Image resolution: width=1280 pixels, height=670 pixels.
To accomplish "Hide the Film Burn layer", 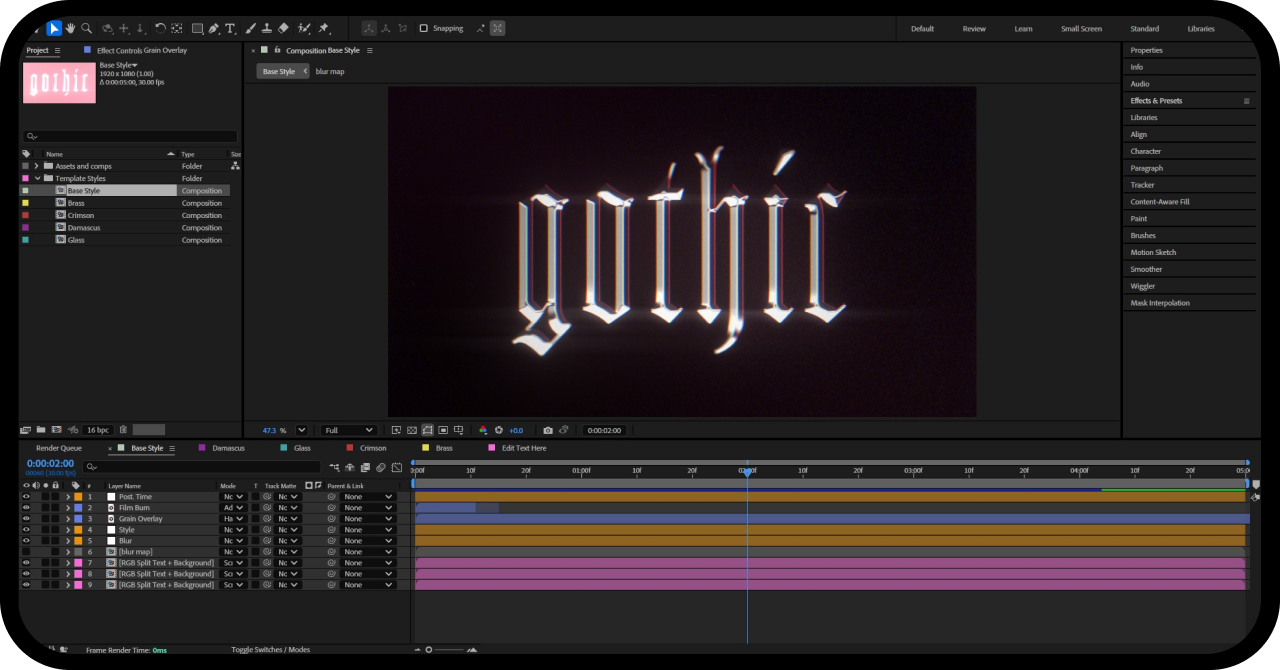I will (26, 508).
